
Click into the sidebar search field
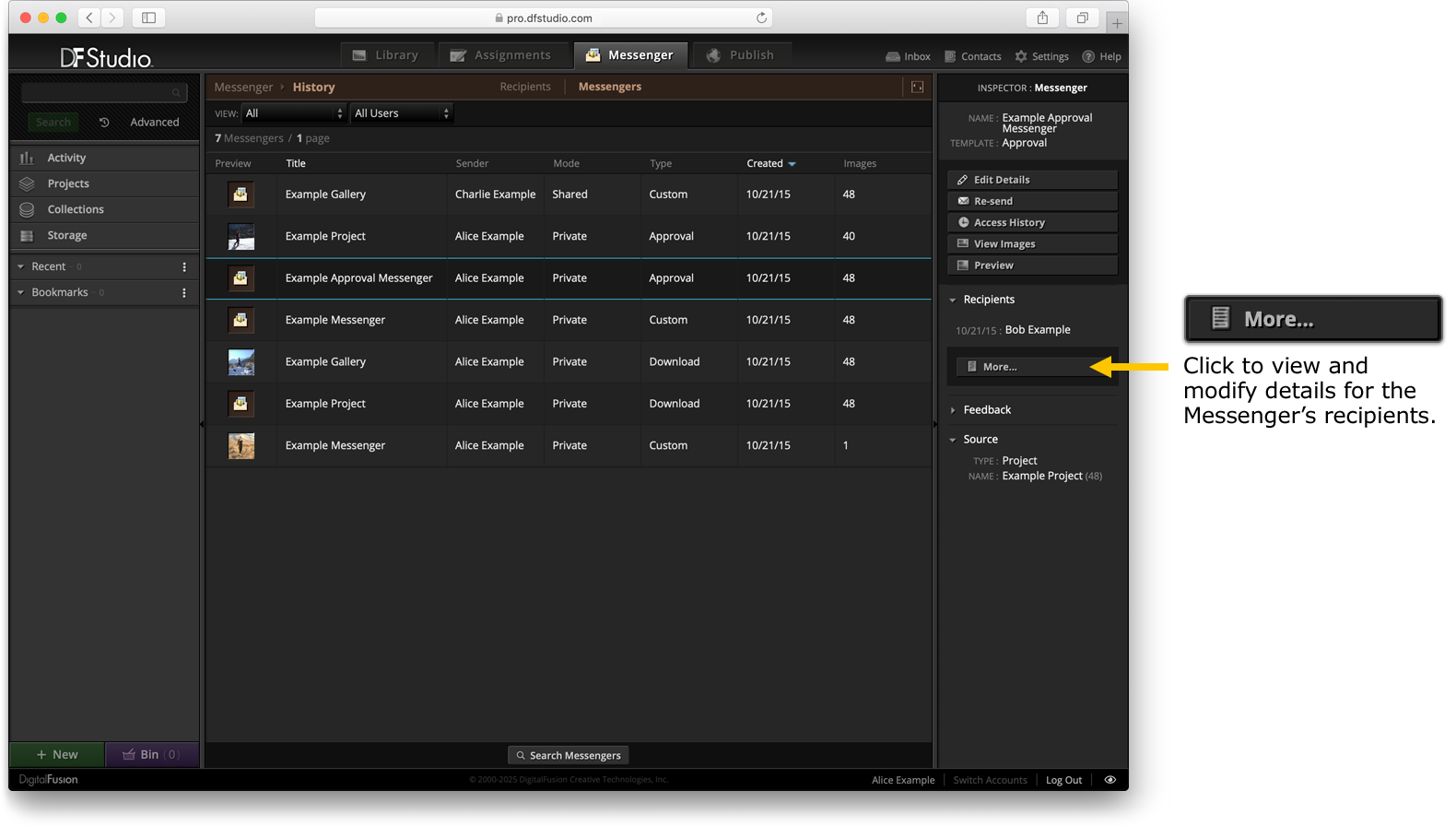click(103, 92)
